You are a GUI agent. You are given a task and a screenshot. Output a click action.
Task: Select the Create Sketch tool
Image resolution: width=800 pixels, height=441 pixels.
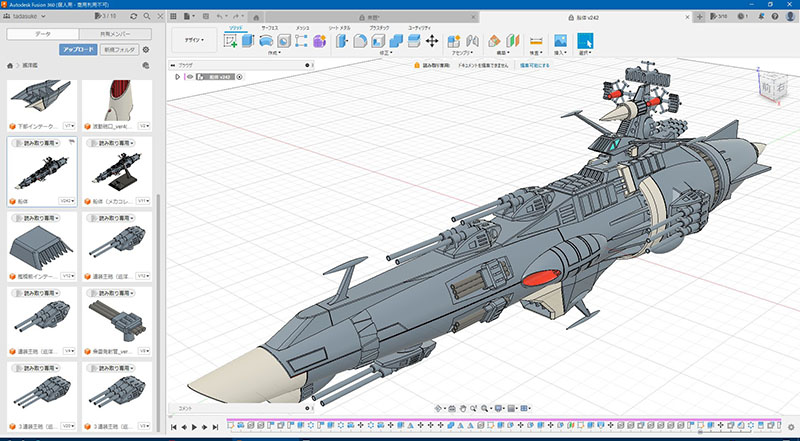(230, 41)
